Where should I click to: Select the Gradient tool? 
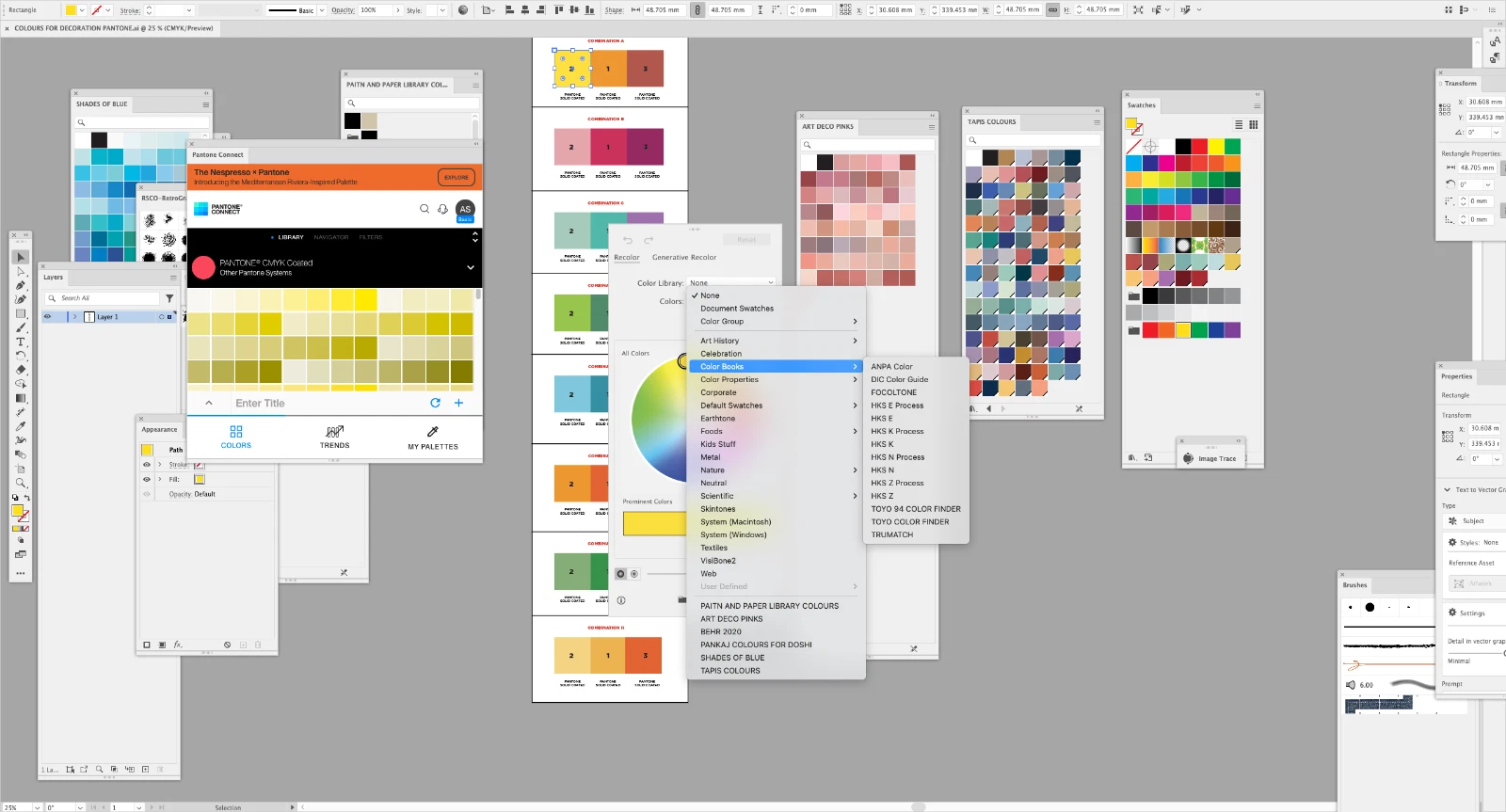21,398
